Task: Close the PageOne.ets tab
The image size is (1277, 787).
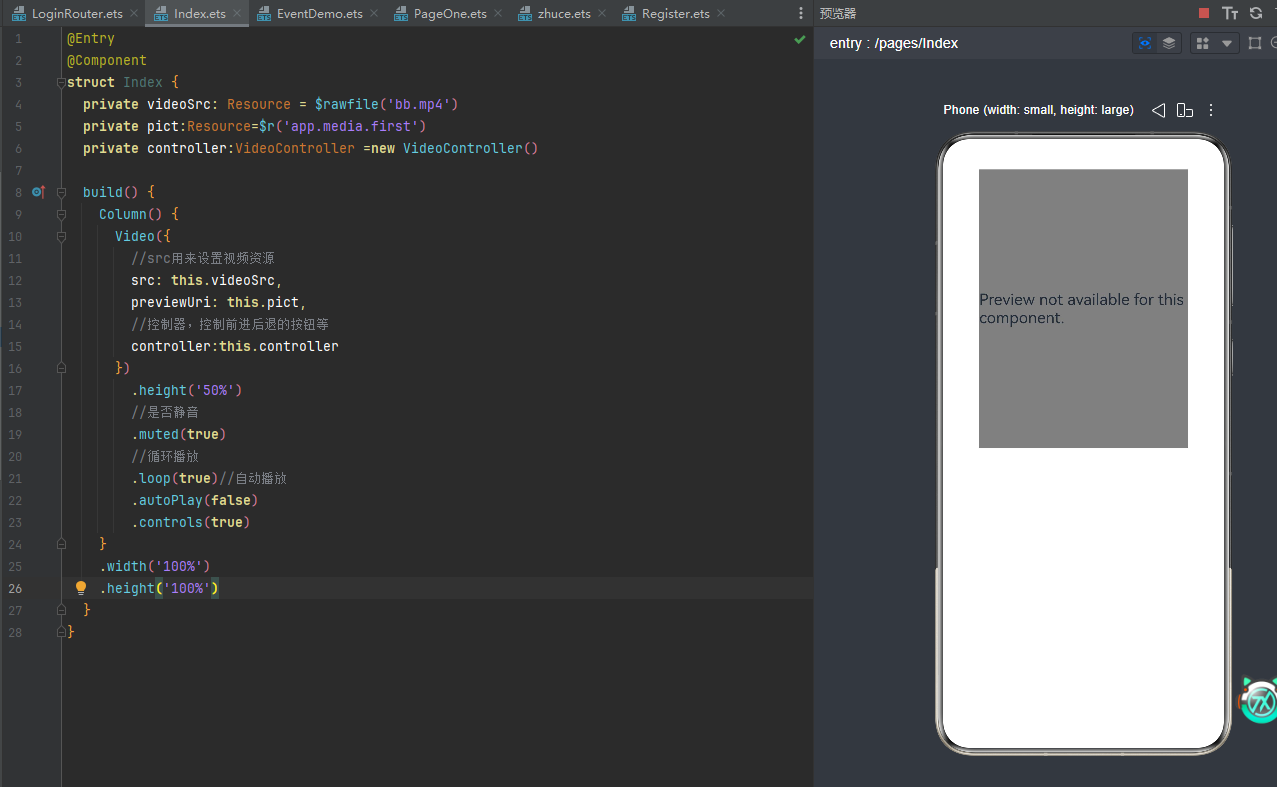Action: click(x=498, y=14)
